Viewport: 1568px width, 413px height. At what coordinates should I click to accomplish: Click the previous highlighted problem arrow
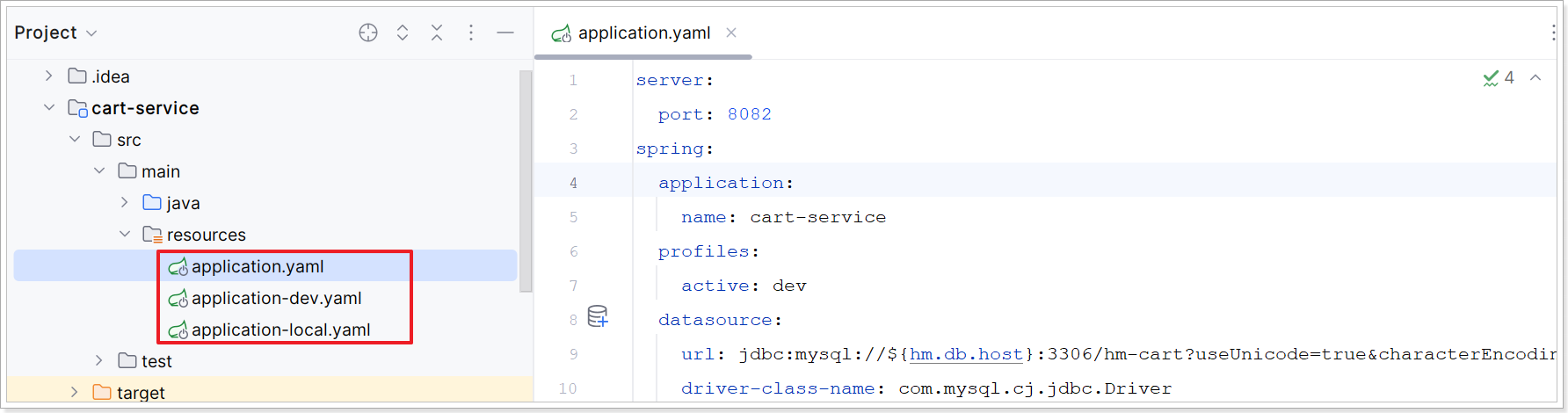click(1535, 77)
